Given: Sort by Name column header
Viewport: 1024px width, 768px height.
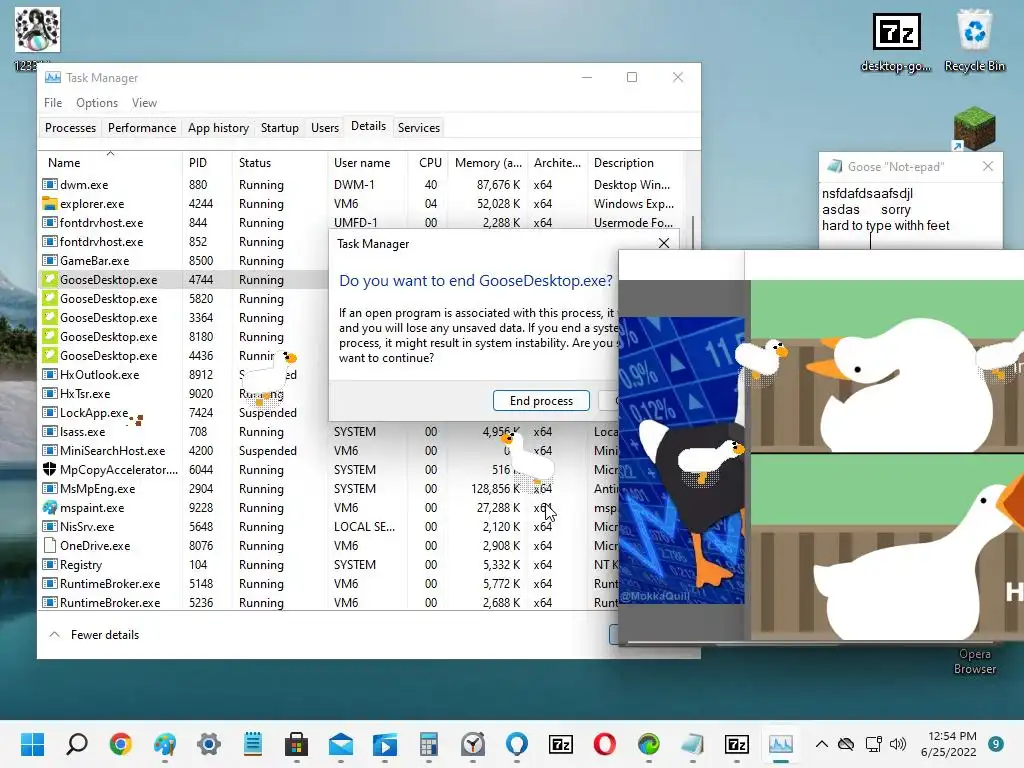Looking at the screenshot, I should point(110,163).
